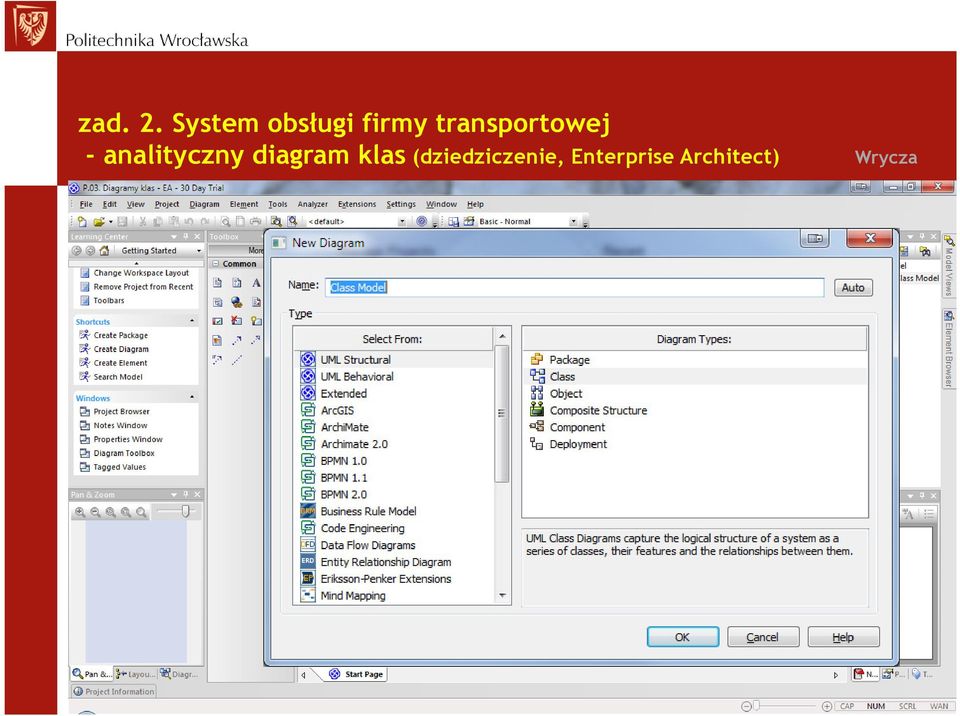This screenshot has height=716, width=960.
Task: Open the Pan & Zoom panel menu arrow
Action: point(174,494)
